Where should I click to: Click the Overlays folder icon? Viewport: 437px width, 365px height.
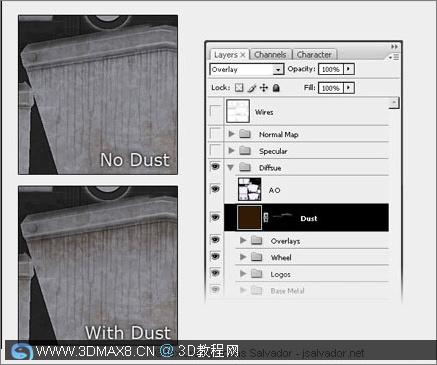click(x=257, y=240)
